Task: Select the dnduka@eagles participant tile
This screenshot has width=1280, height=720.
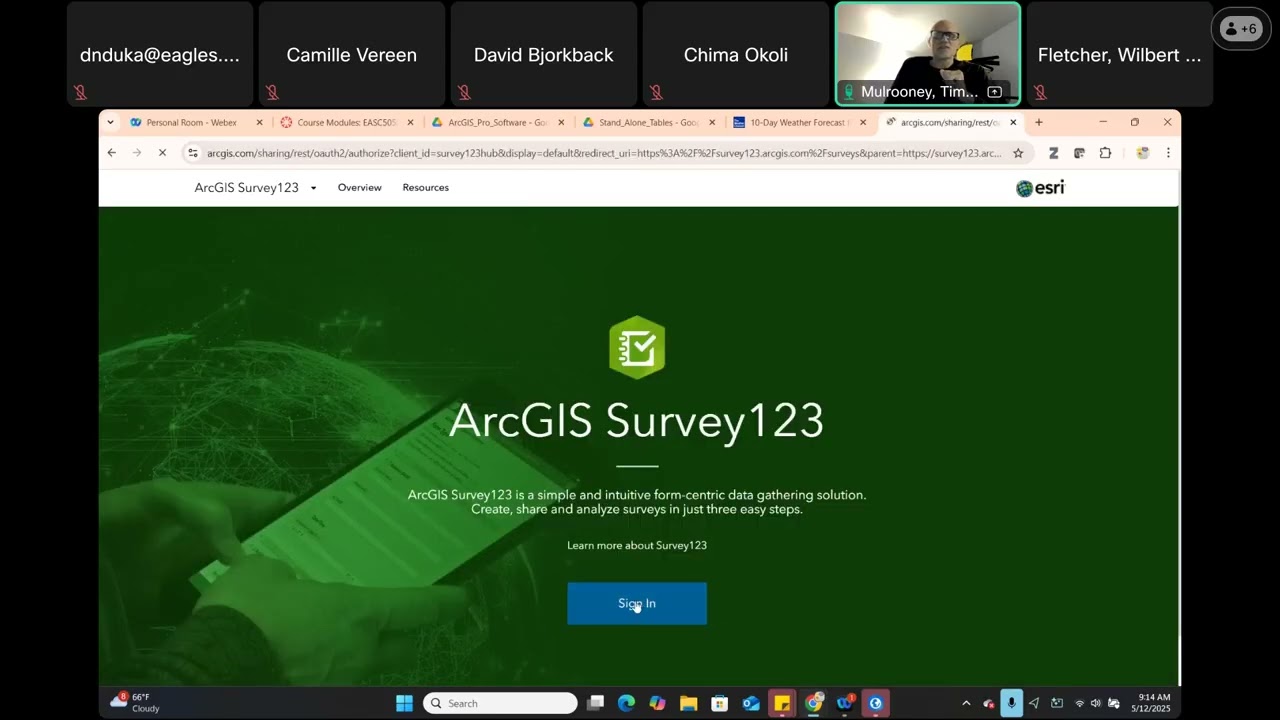Action: [160, 54]
